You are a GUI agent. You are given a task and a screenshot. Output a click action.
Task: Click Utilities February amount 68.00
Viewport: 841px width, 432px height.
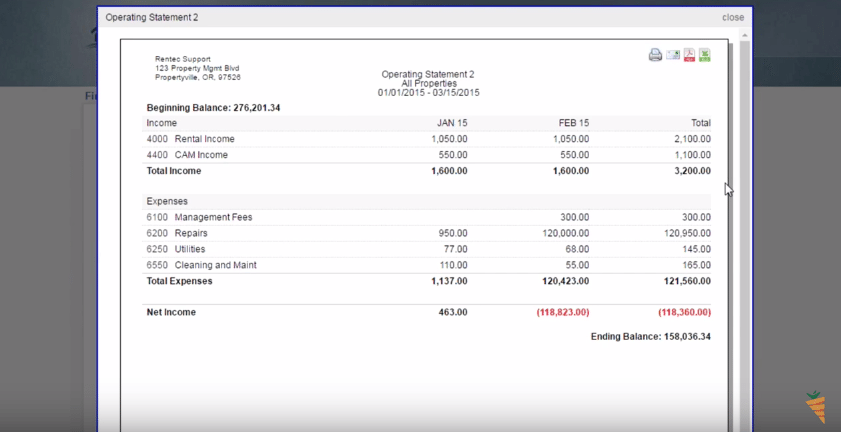point(577,250)
